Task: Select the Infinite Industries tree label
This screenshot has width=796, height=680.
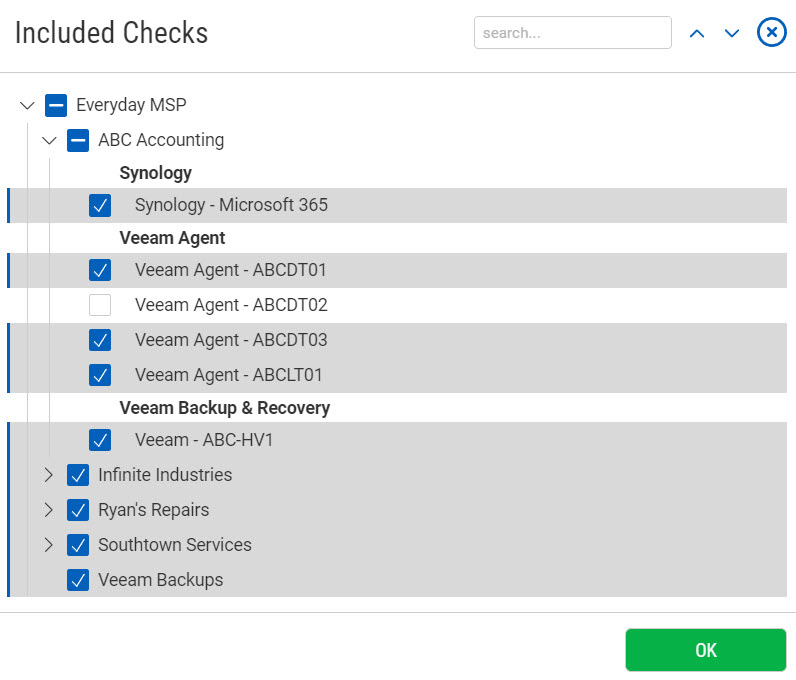Action: click(x=165, y=475)
